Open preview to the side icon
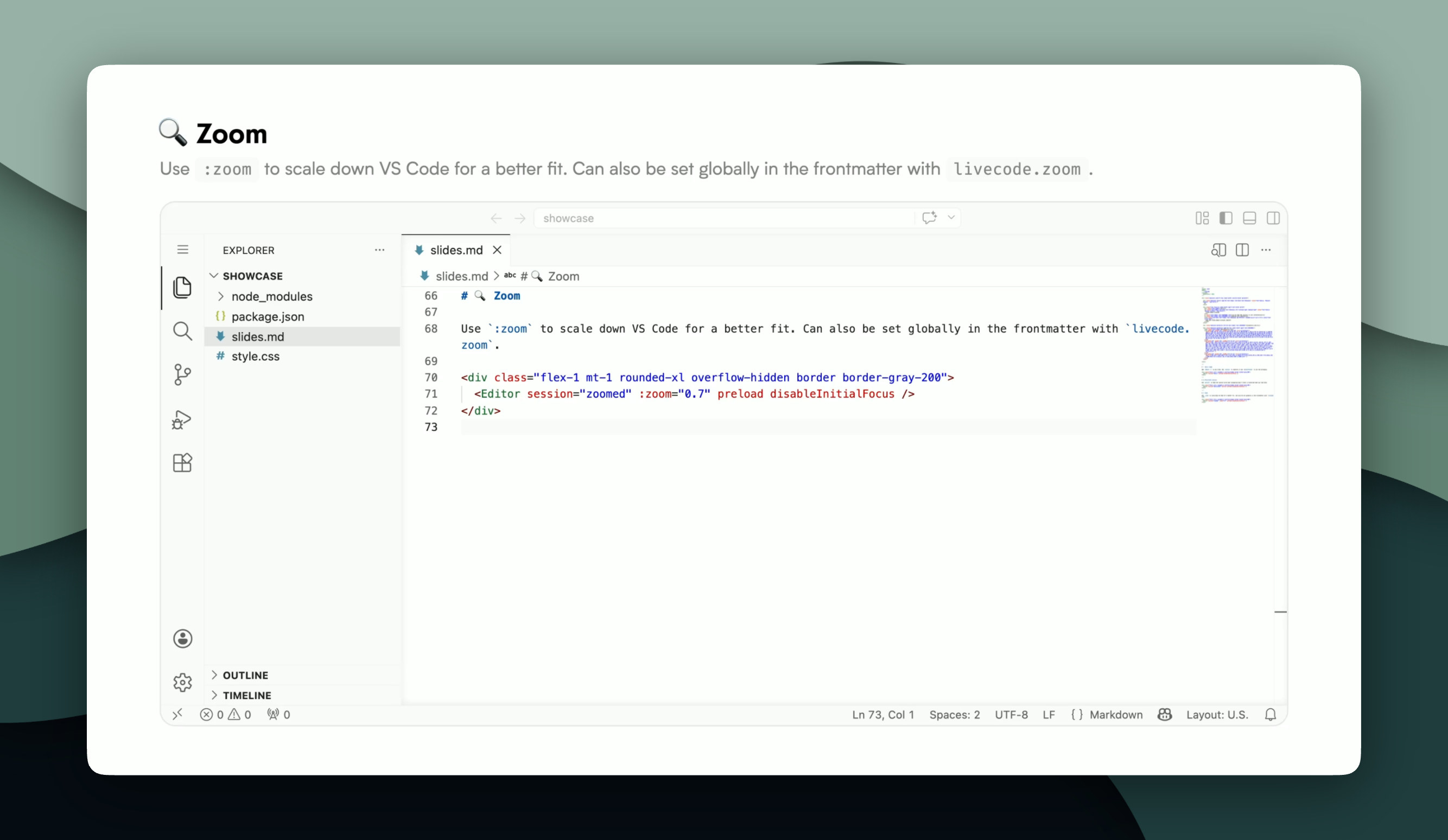Viewport: 1448px width, 840px height. [x=1218, y=250]
